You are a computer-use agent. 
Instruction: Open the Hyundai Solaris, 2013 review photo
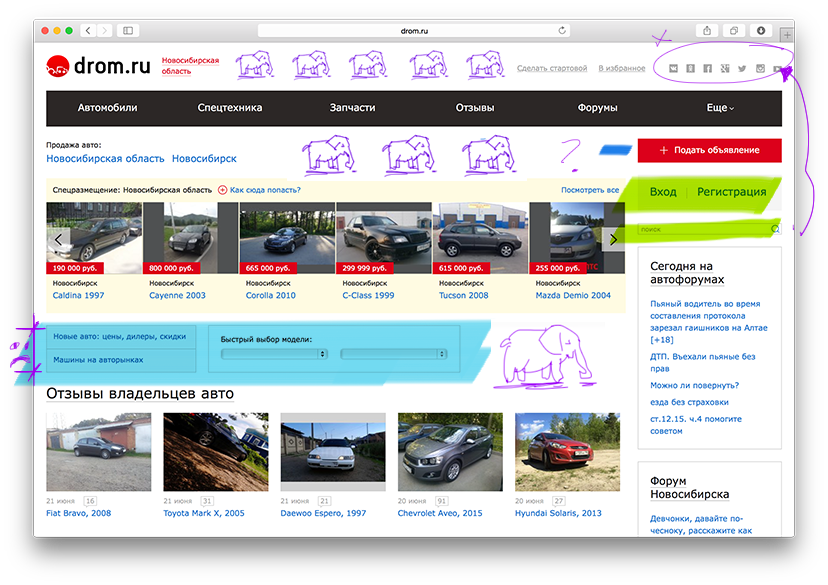[x=568, y=452]
